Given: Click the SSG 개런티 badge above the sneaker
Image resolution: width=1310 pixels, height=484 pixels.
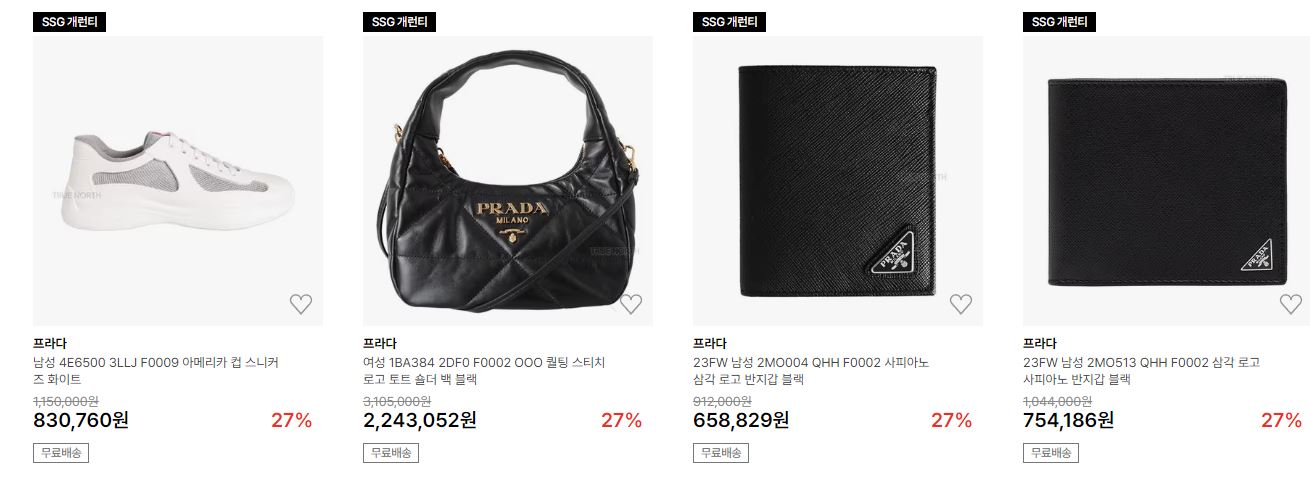Looking at the screenshot, I should pyautogui.click(x=69, y=22).
